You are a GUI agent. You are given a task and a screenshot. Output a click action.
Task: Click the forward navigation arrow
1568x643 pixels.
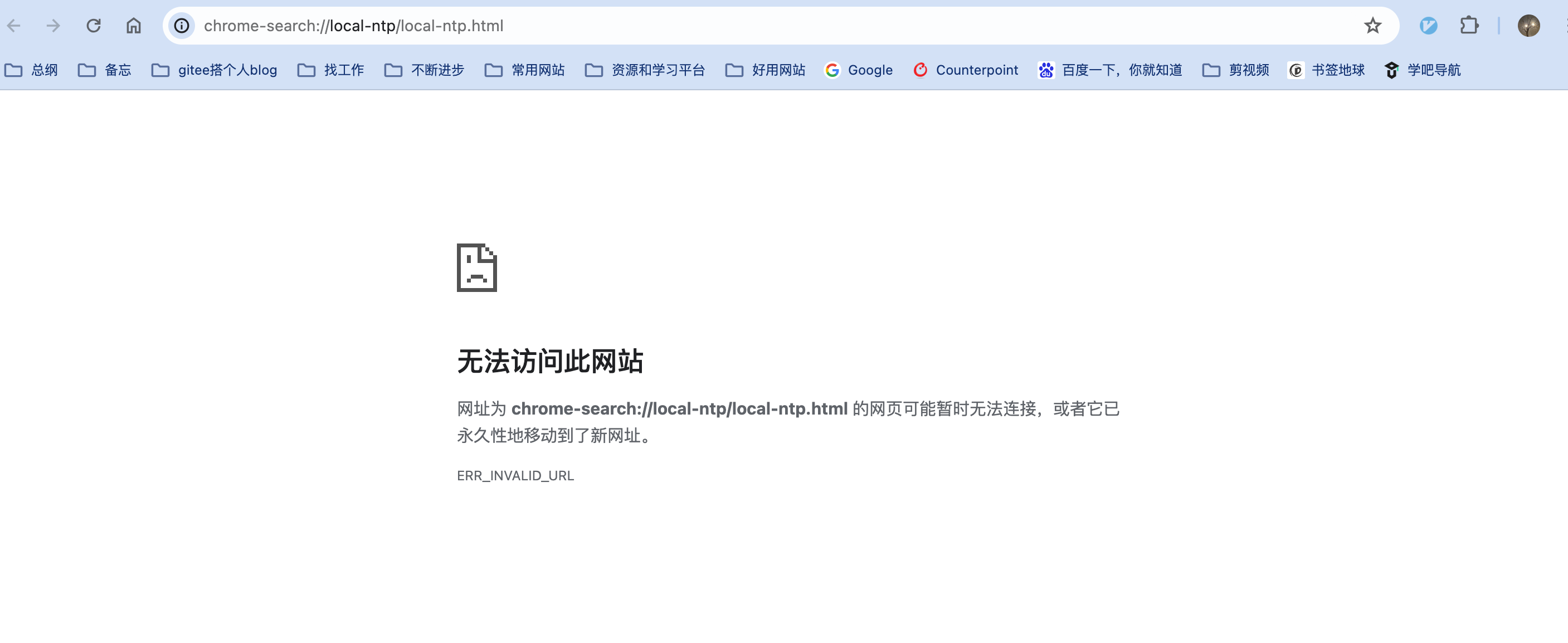53,26
